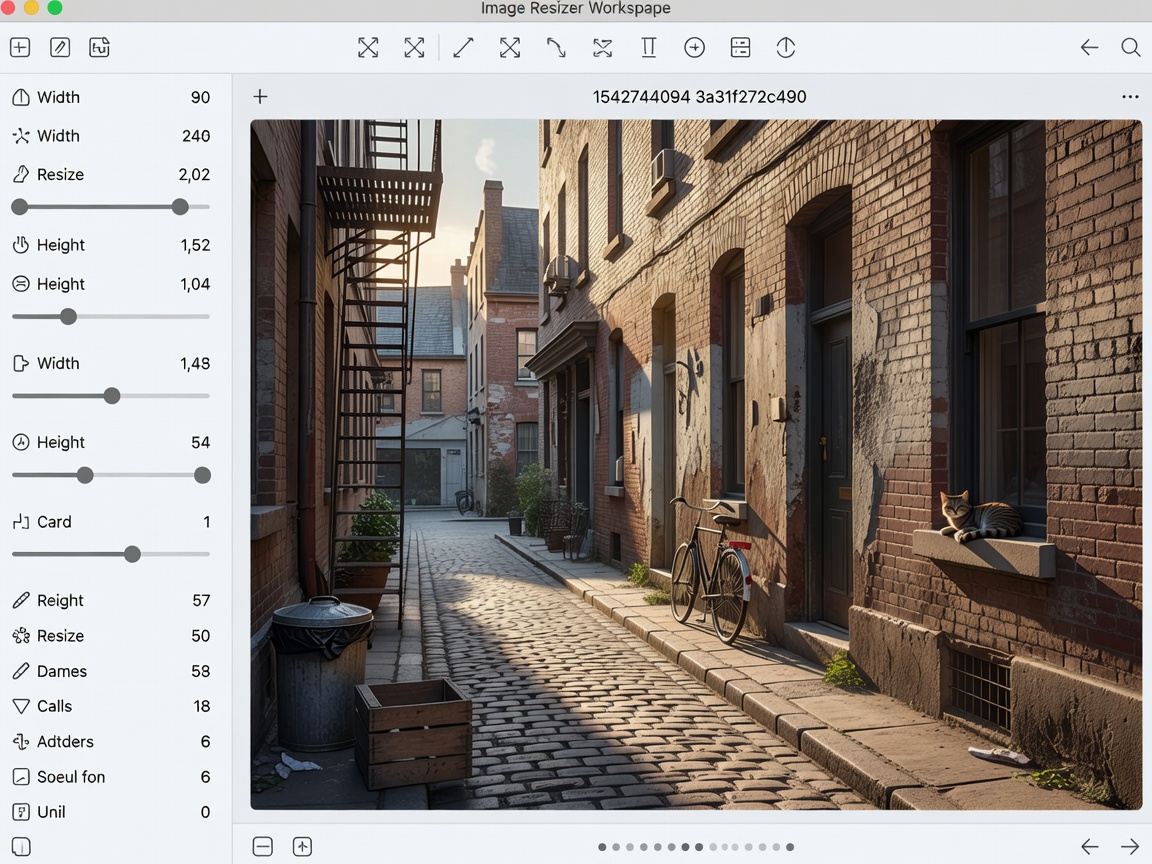1152x864 pixels.
Task: Click the round icon beside Height 1,04
Action: [21, 284]
